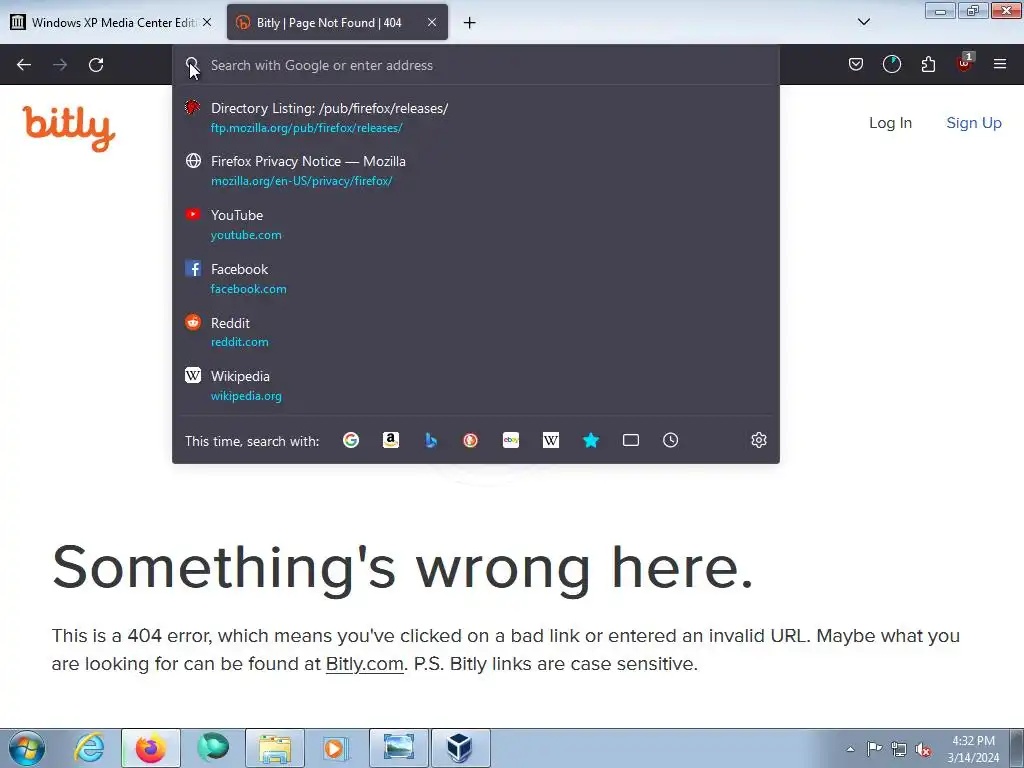1024x768 pixels.
Task: Close the Bitly 404 tab
Action: [x=432, y=22]
